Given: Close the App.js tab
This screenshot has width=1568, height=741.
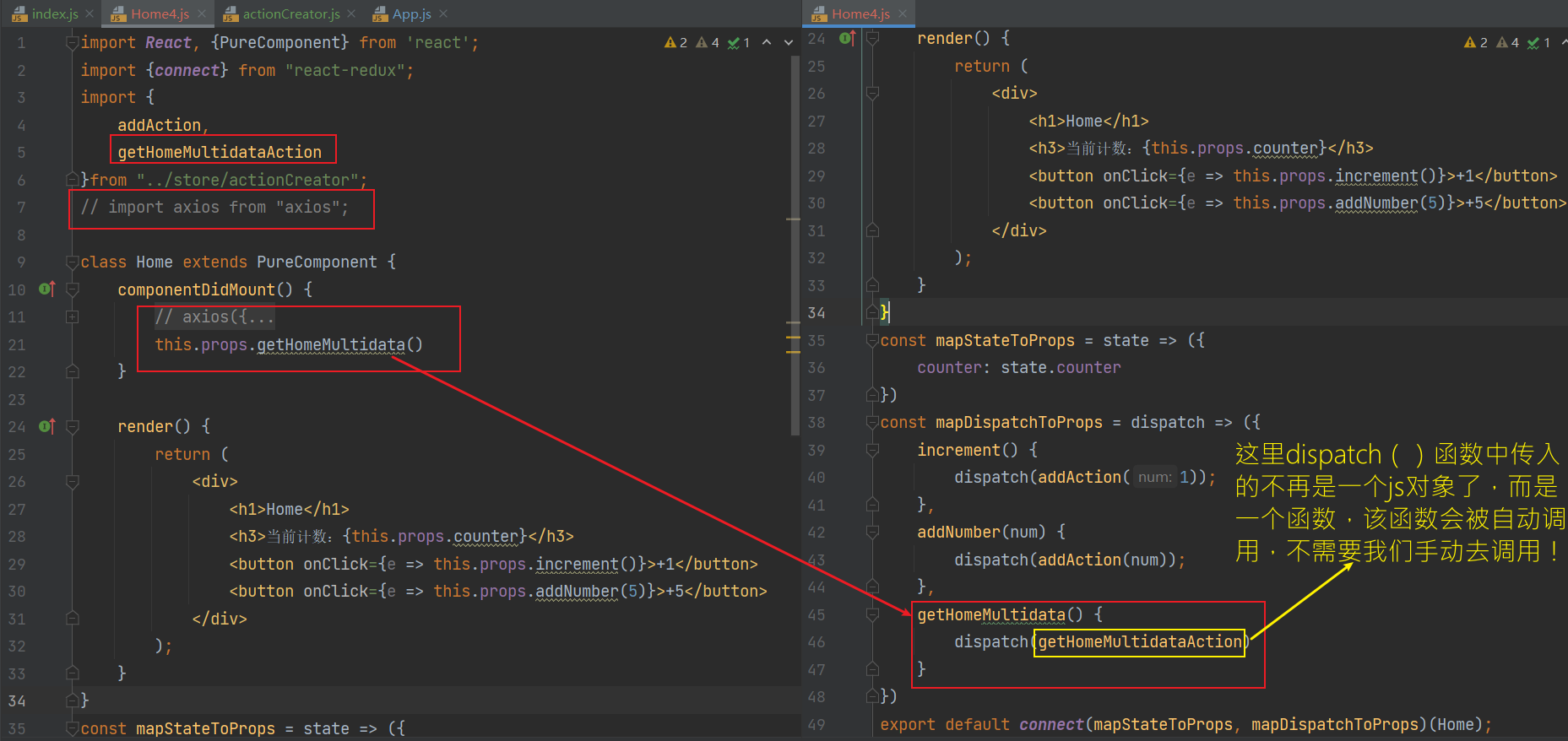Looking at the screenshot, I should (444, 14).
